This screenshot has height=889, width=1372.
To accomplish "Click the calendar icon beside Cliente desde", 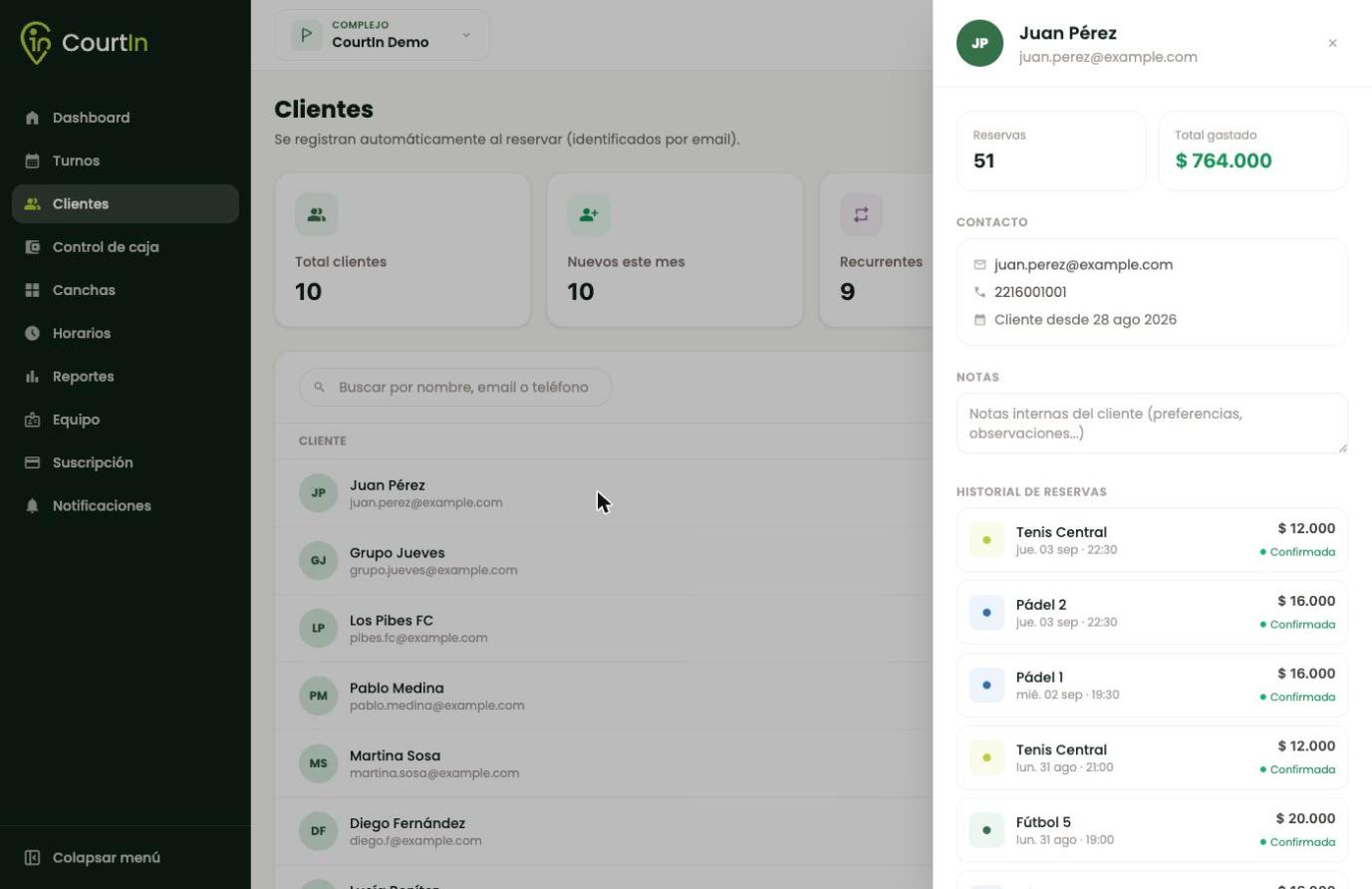I will [979, 320].
